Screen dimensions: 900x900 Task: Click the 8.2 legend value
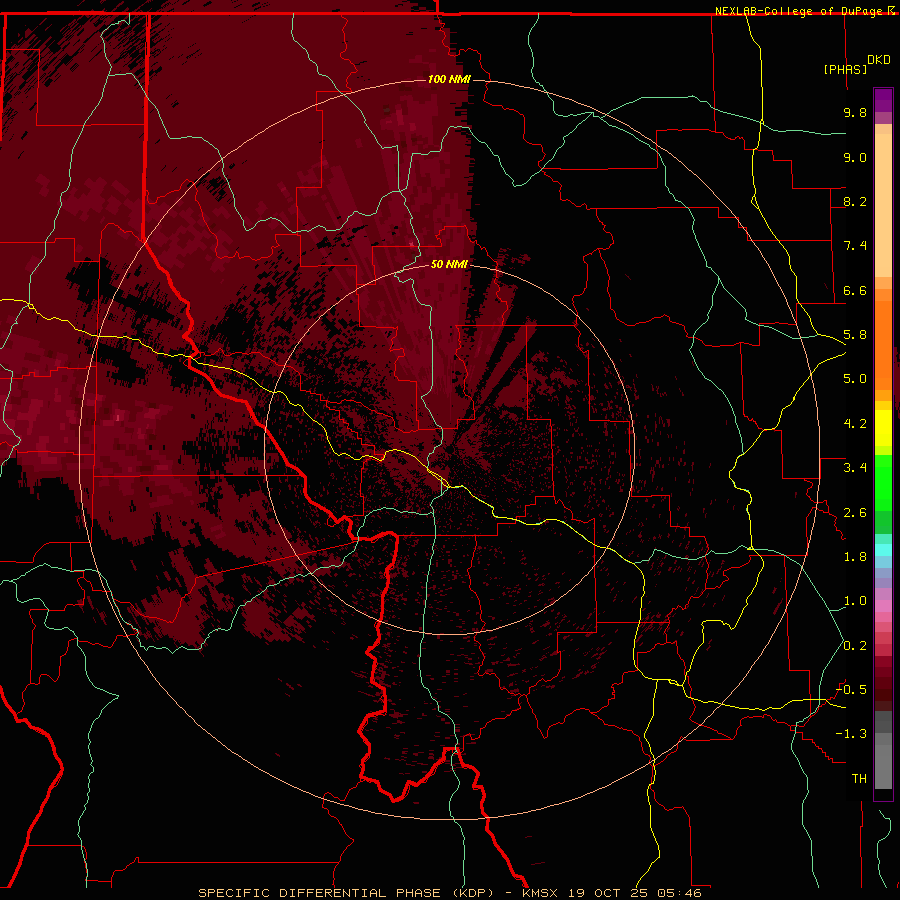pyautogui.click(x=855, y=201)
